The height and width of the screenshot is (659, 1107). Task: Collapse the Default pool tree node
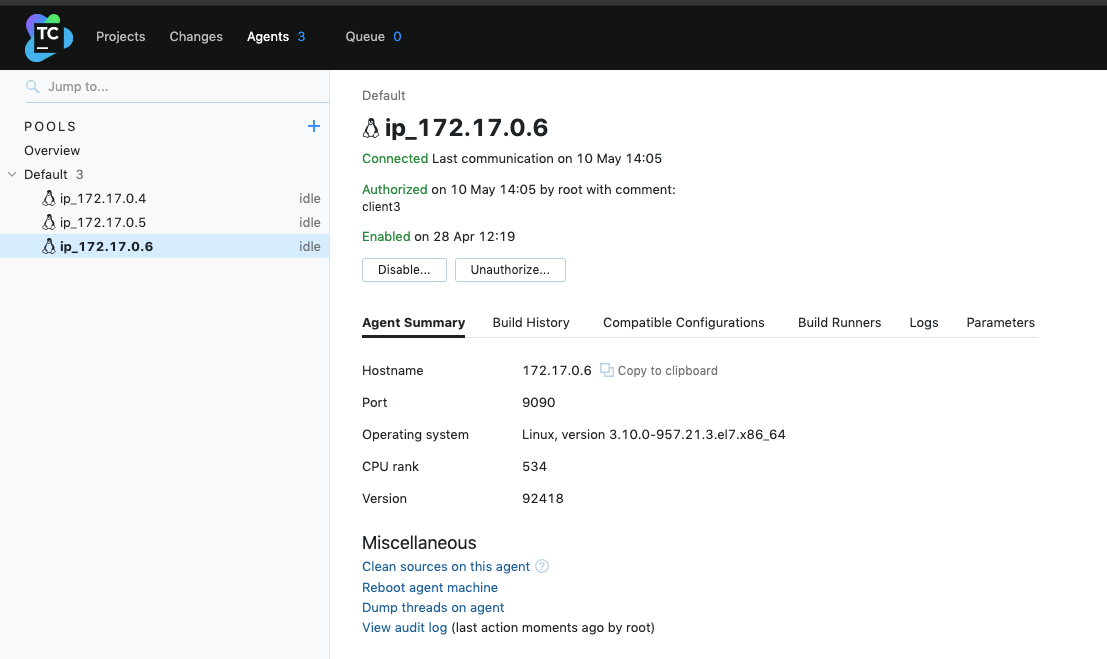click(x=12, y=174)
